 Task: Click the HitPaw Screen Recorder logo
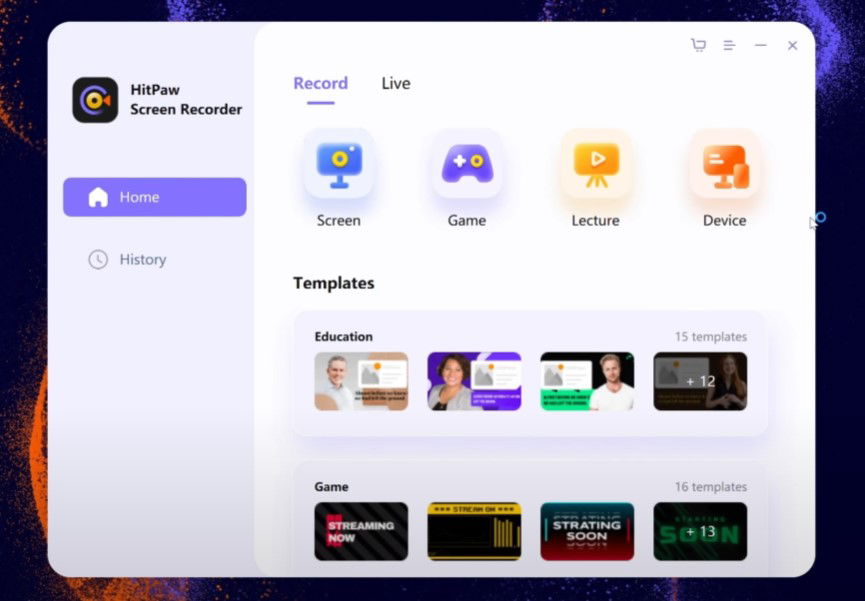(x=95, y=100)
